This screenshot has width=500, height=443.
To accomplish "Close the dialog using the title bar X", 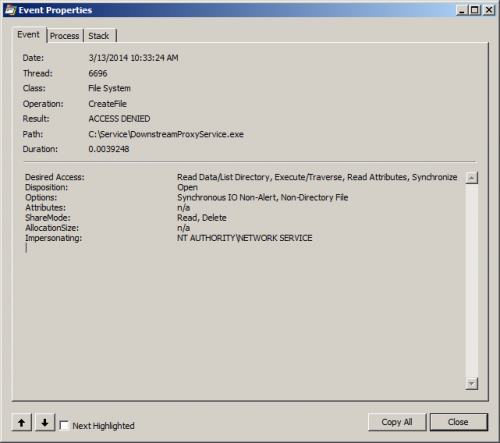I will coord(489,10).
